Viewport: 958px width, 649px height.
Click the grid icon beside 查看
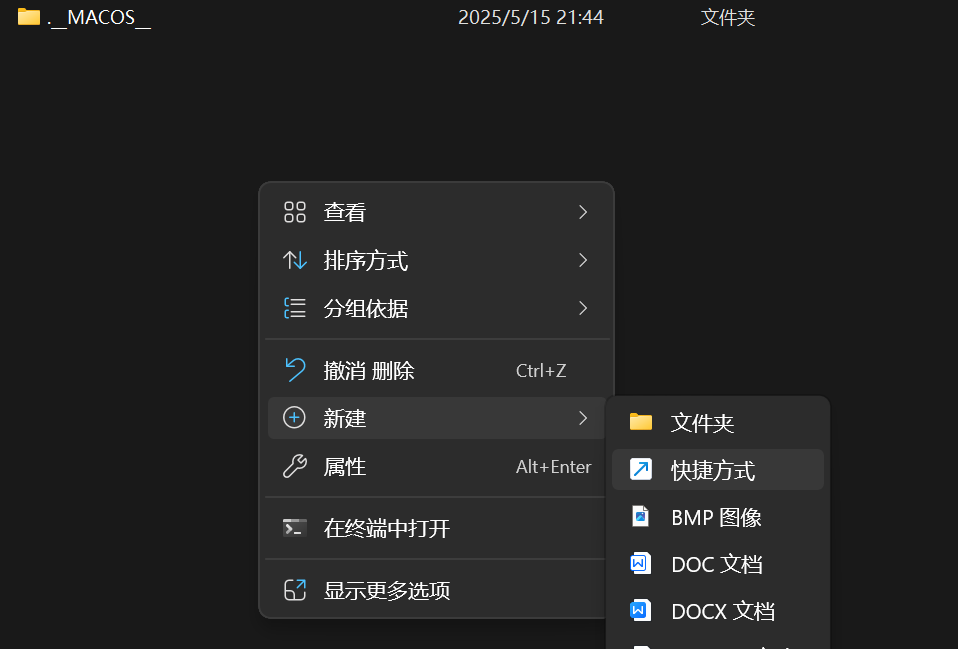tap(294, 212)
